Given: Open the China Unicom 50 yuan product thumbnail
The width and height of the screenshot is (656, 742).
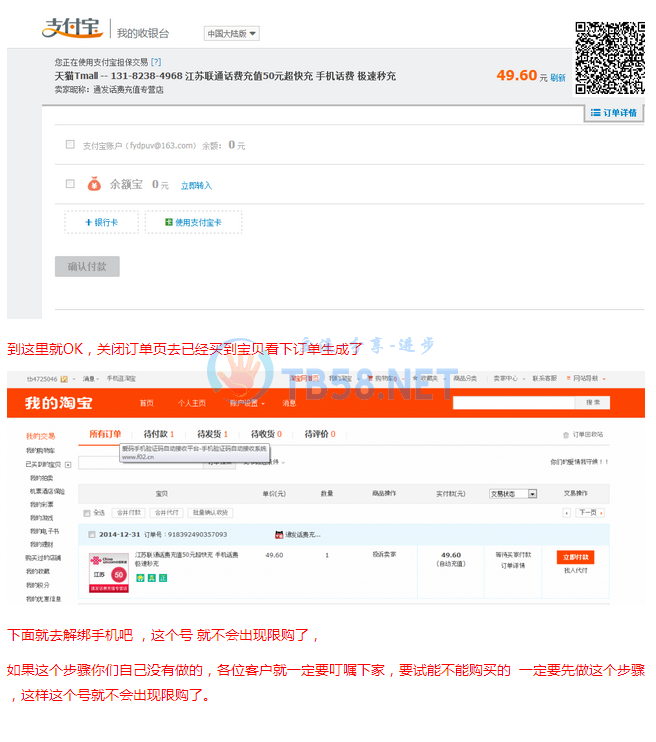Looking at the screenshot, I should (x=109, y=573).
